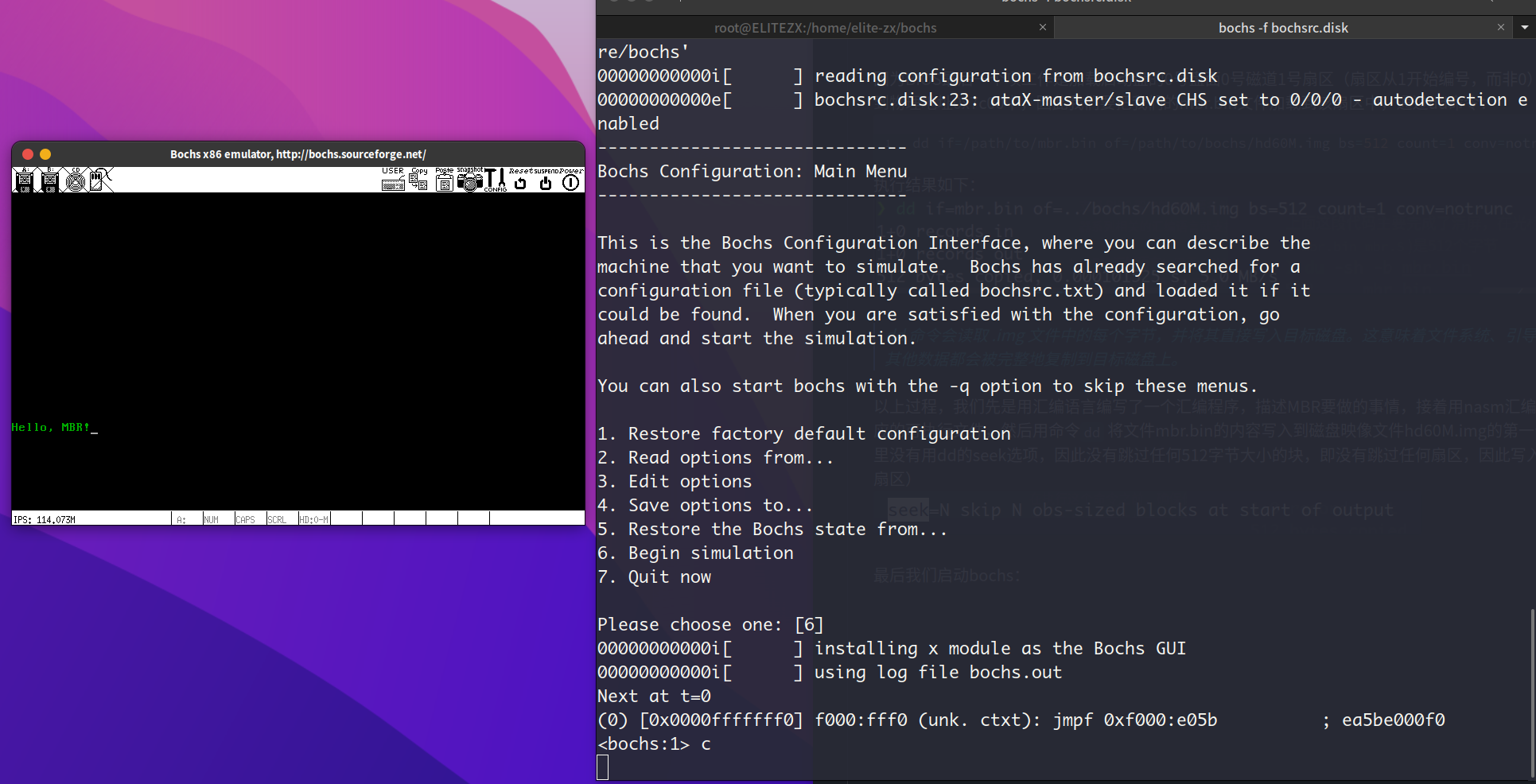Click the '6. Begin simulation' line
Screen dimensions: 1536x784
695,553
